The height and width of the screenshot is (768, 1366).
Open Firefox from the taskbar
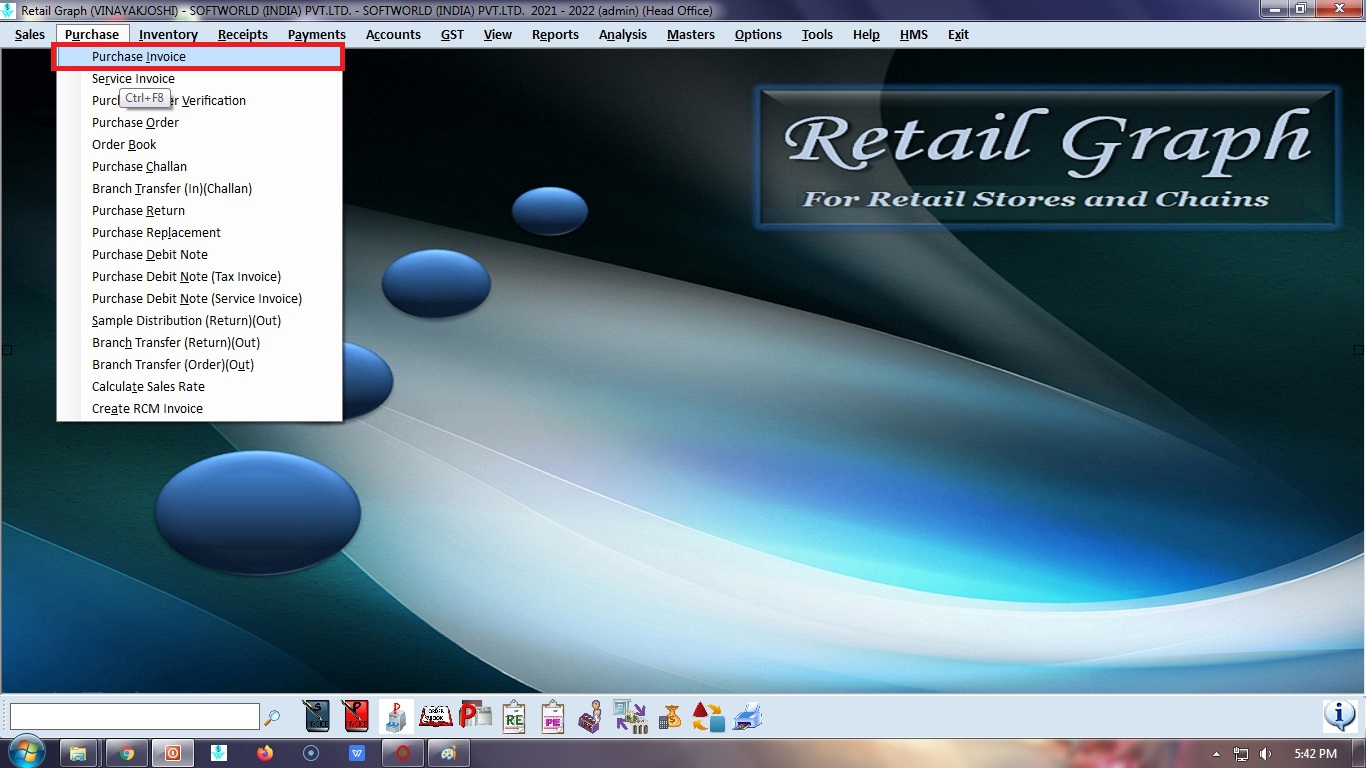[265, 753]
